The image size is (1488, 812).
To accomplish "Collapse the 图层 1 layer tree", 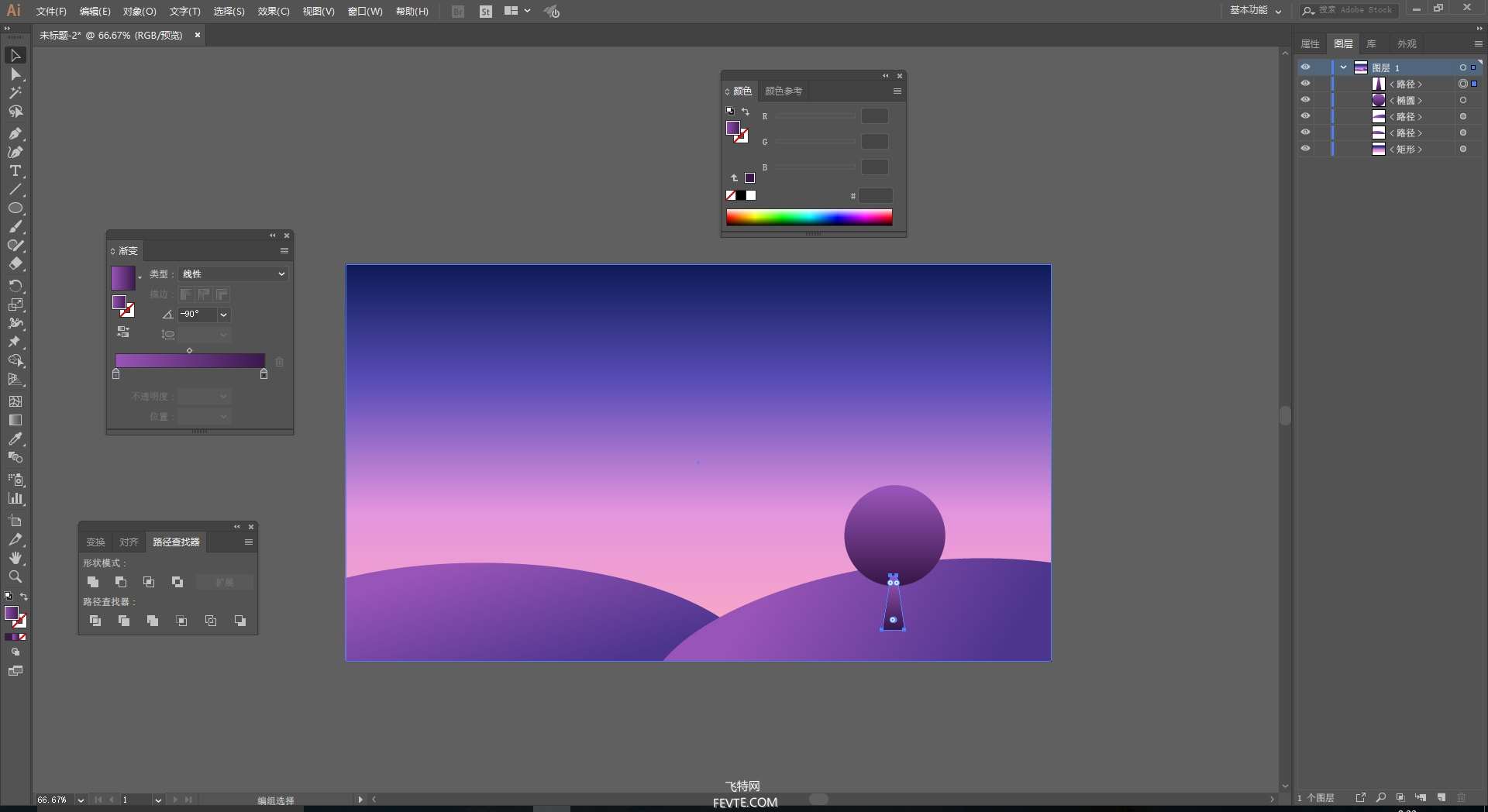I will (1343, 67).
